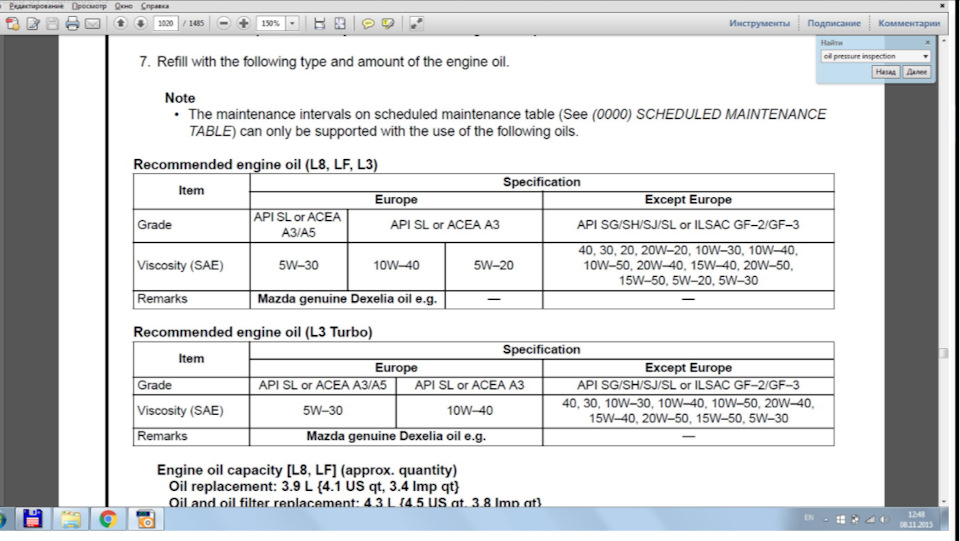The image size is (960, 541).
Task: Click the network signal tray icon
Action: (x=869, y=520)
